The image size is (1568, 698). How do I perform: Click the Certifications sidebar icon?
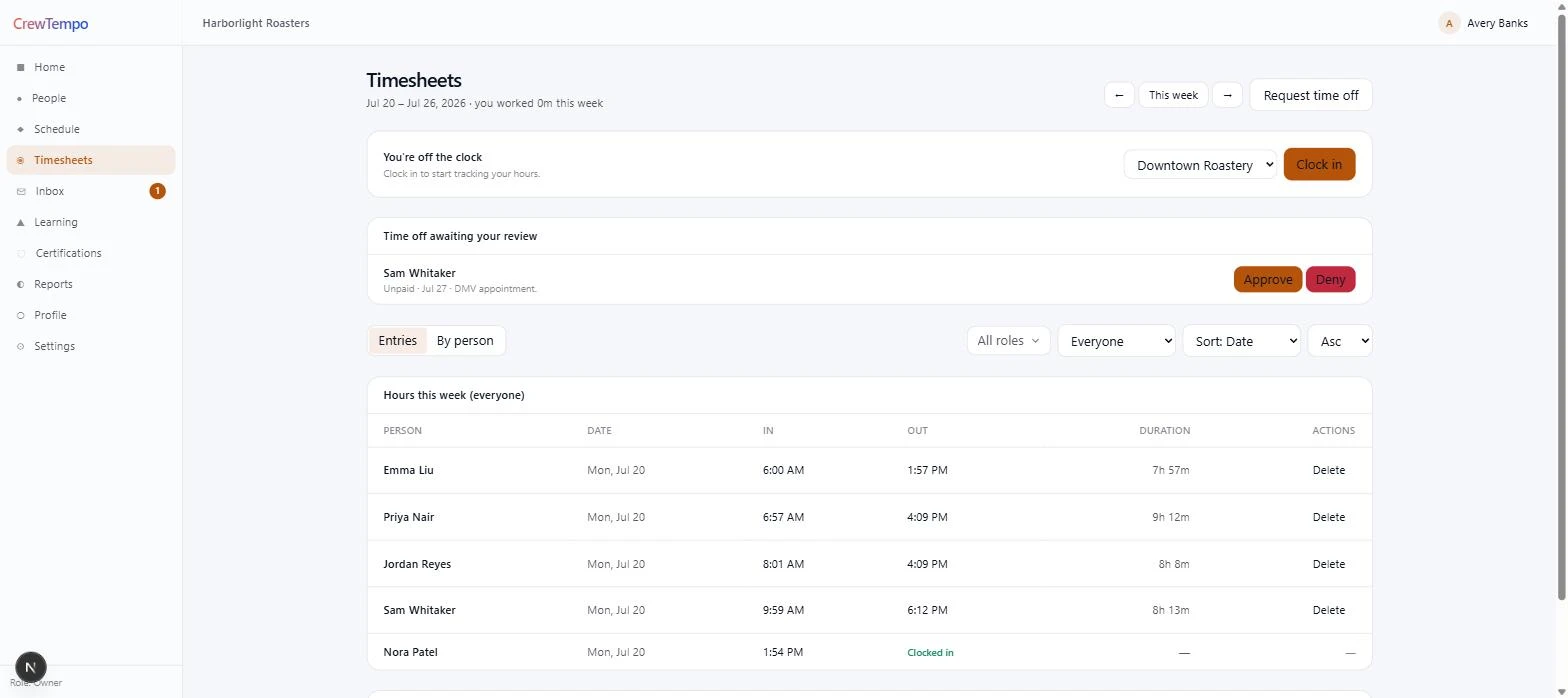coord(21,253)
